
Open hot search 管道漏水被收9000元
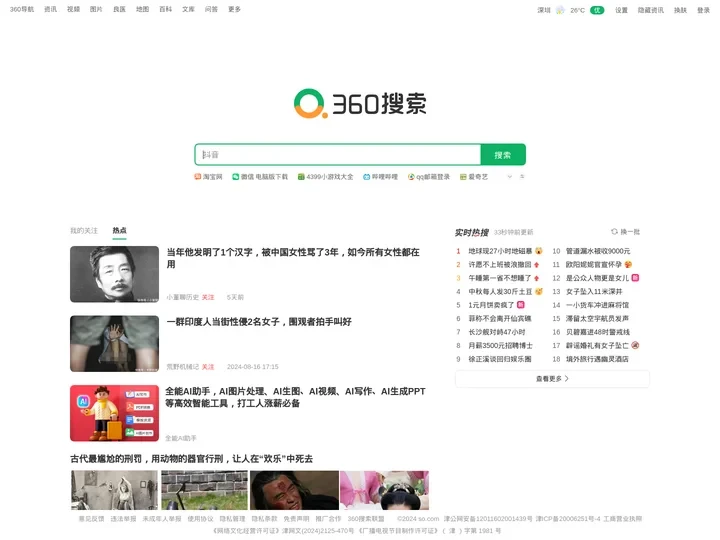(598, 251)
